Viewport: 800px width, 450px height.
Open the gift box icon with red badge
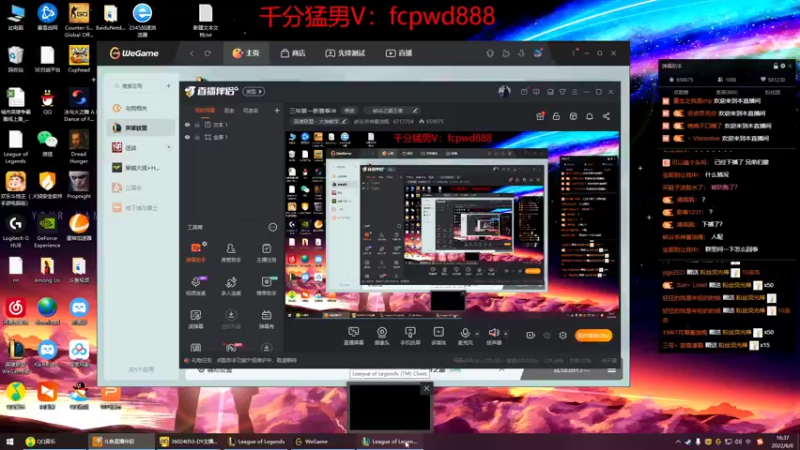(540, 116)
